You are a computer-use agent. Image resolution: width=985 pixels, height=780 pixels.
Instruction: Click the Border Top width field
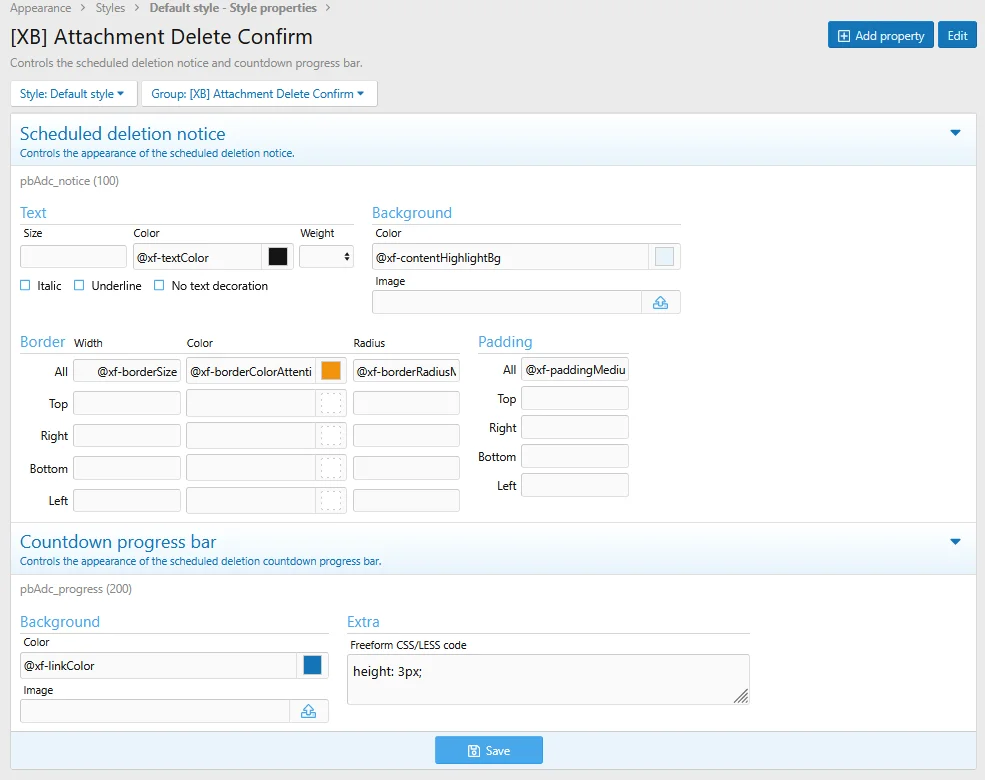[127, 403]
